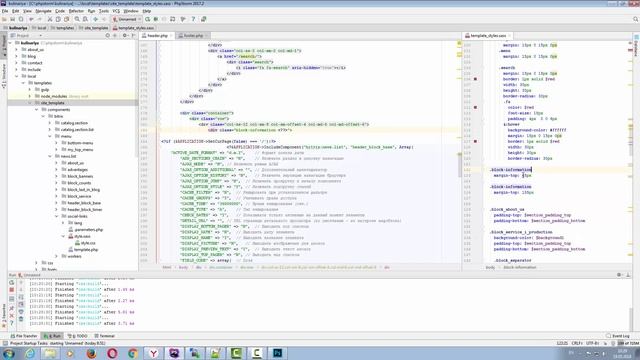The height and width of the screenshot is (360, 640).
Task: Click the Cut toolbar icon
Action: point(50,19)
